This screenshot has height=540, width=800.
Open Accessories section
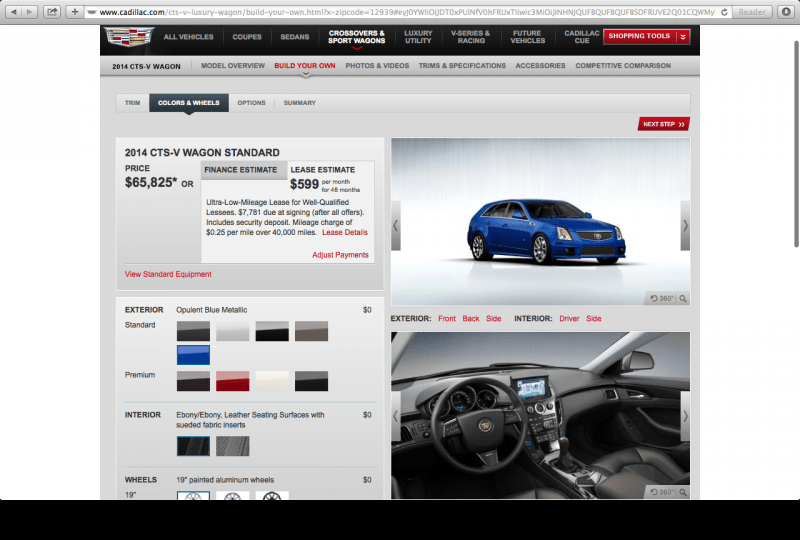(x=540, y=66)
